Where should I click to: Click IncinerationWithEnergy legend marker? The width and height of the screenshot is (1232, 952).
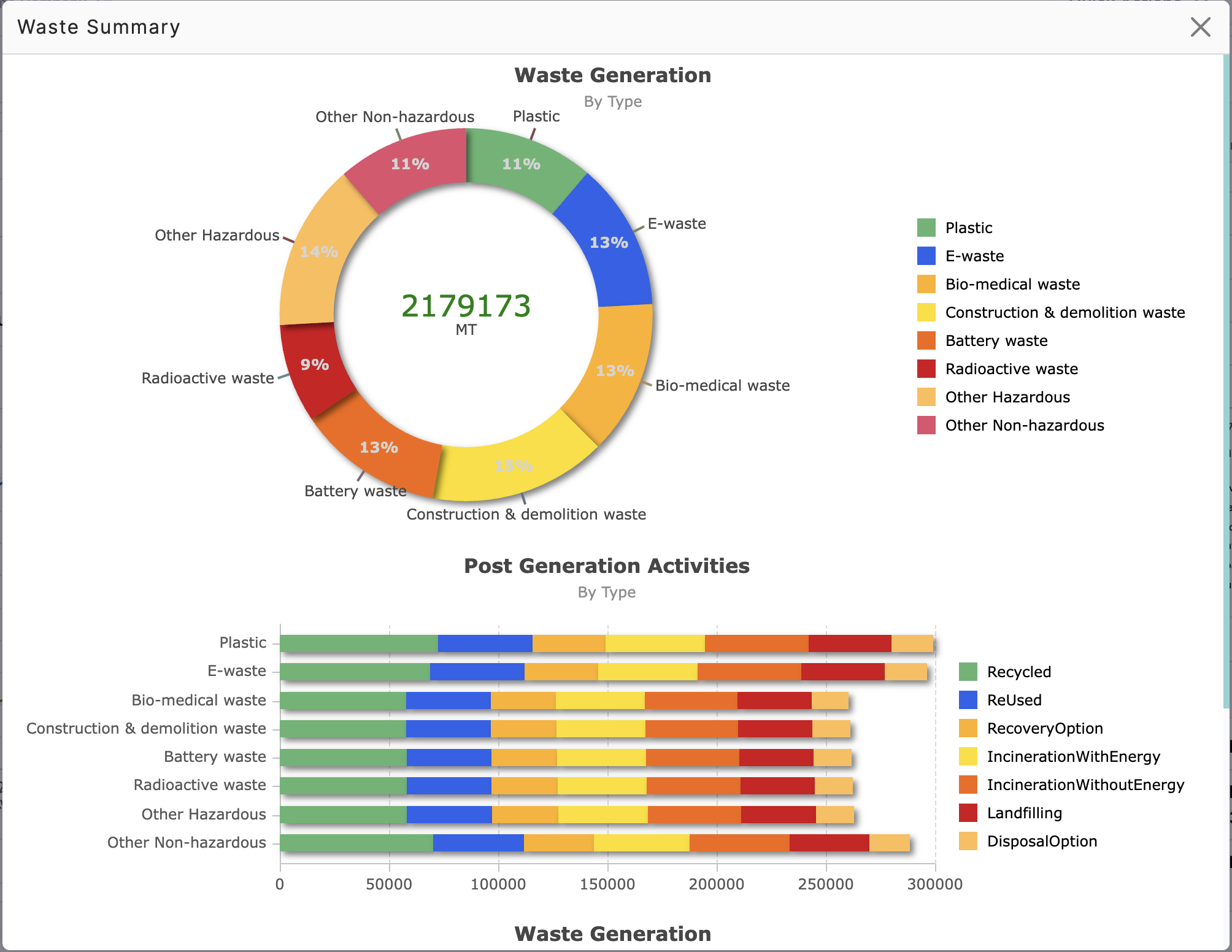[968, 756]
